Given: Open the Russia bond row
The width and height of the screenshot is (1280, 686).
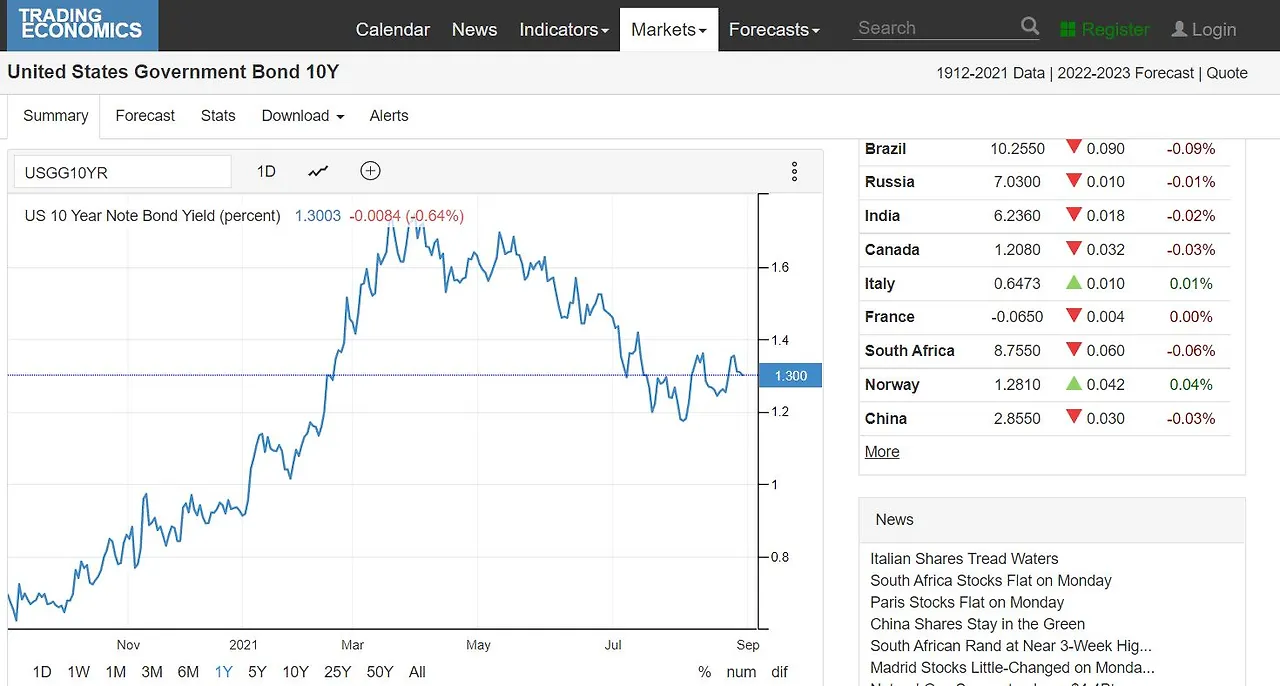Looking at the screenshot, I should [x=1046, y=182].
